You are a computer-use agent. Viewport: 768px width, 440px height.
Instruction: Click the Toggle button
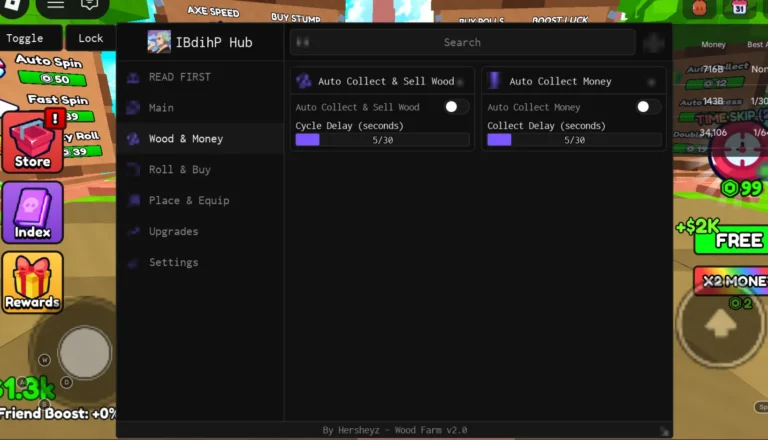click(30, 38)
